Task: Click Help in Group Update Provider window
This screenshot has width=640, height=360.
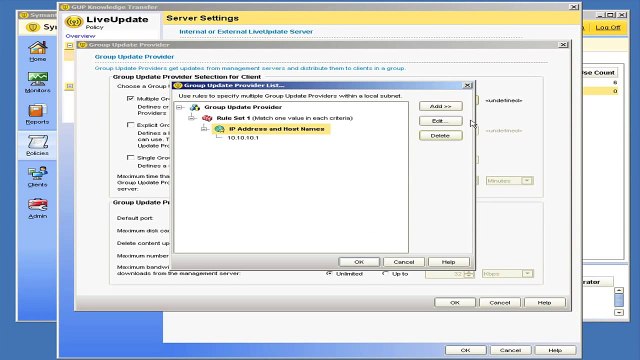Action: tap(545, 303)
